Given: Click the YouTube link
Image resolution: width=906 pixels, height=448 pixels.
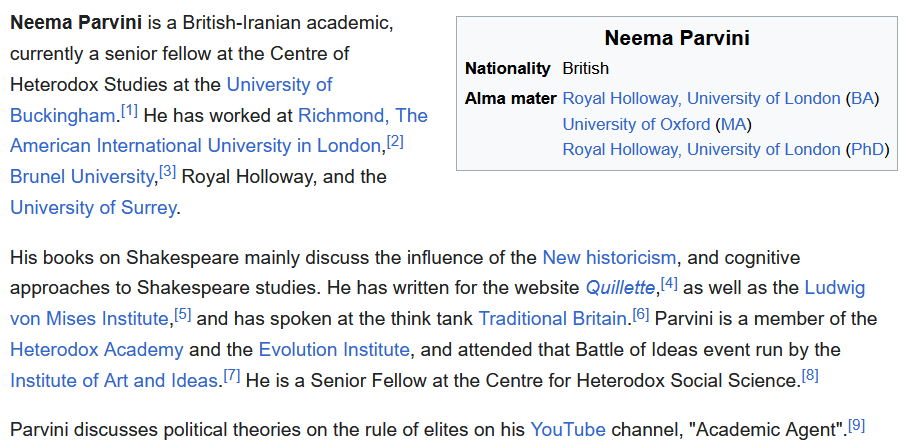Looking at the screenshot, I should (568, 429).
